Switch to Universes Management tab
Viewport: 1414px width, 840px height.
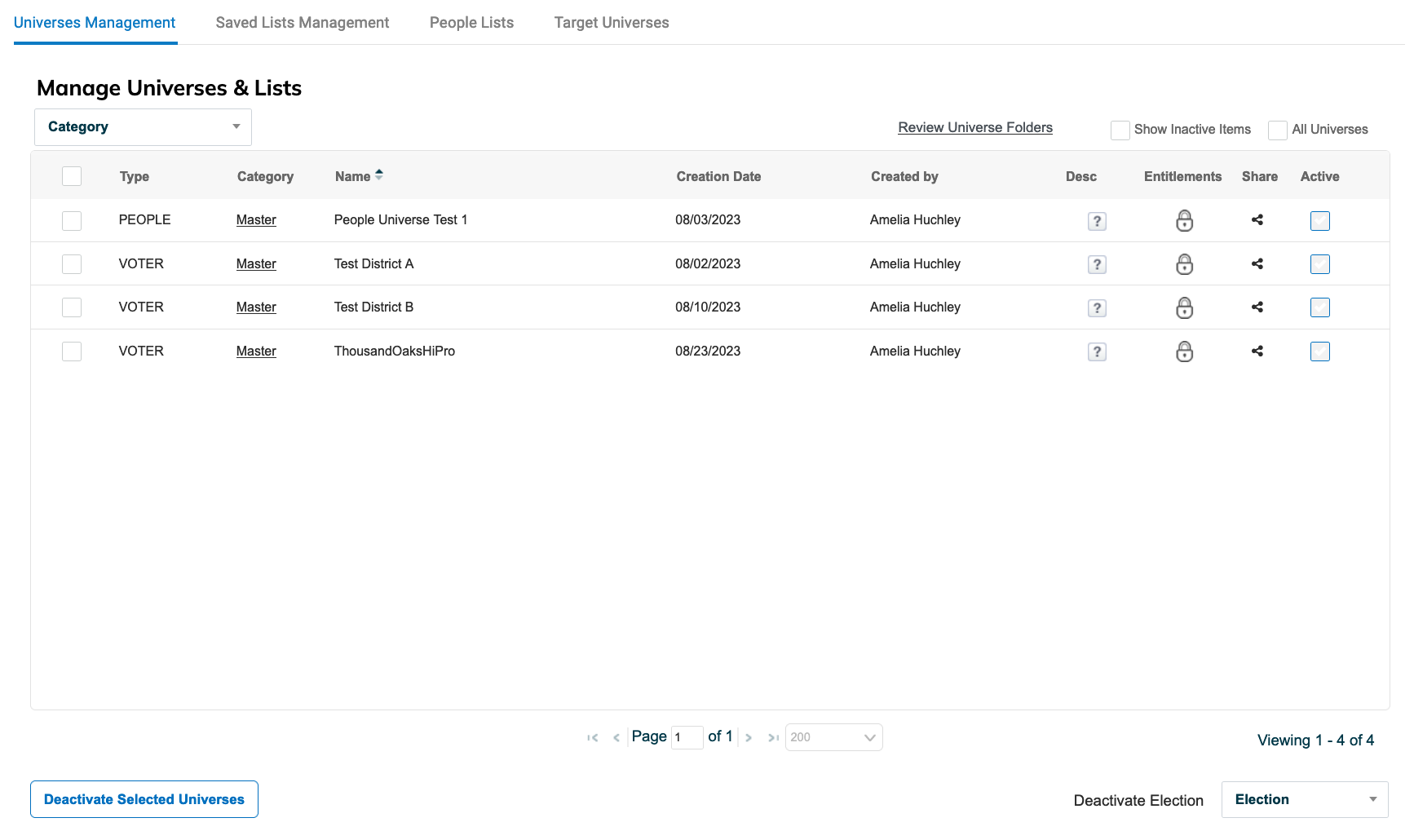click(x=95, y=23)
